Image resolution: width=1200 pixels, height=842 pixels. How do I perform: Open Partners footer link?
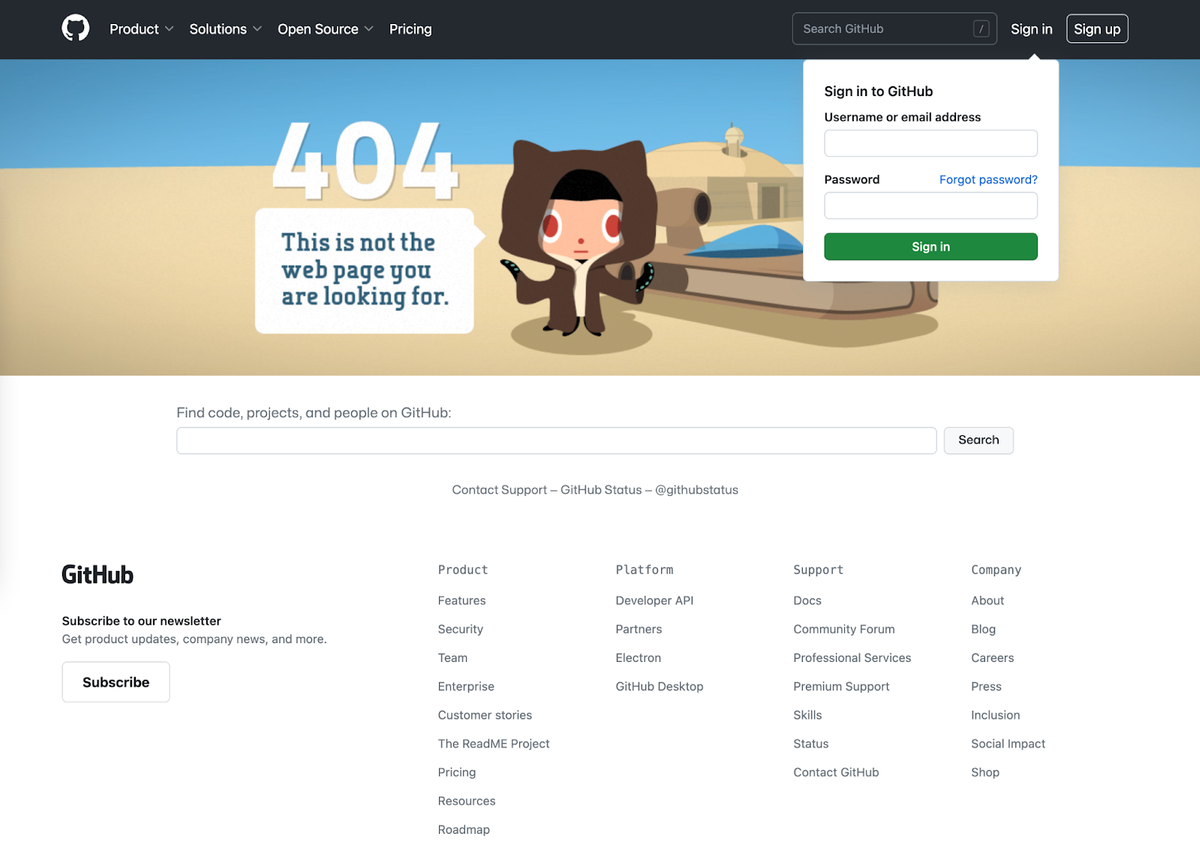pyautogui.click(x=639, y=629)
